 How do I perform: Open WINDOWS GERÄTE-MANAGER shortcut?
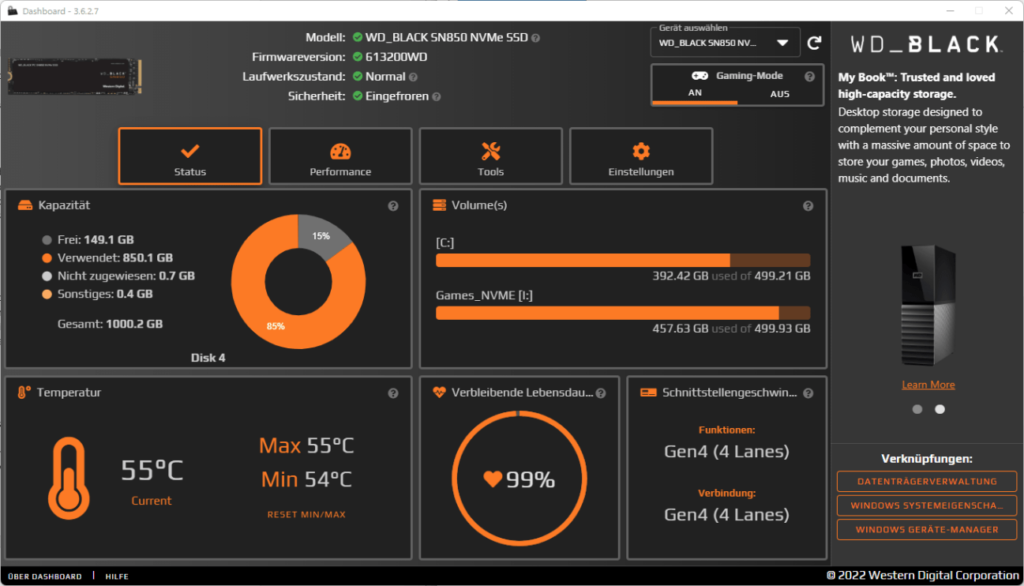click(927, 530)
